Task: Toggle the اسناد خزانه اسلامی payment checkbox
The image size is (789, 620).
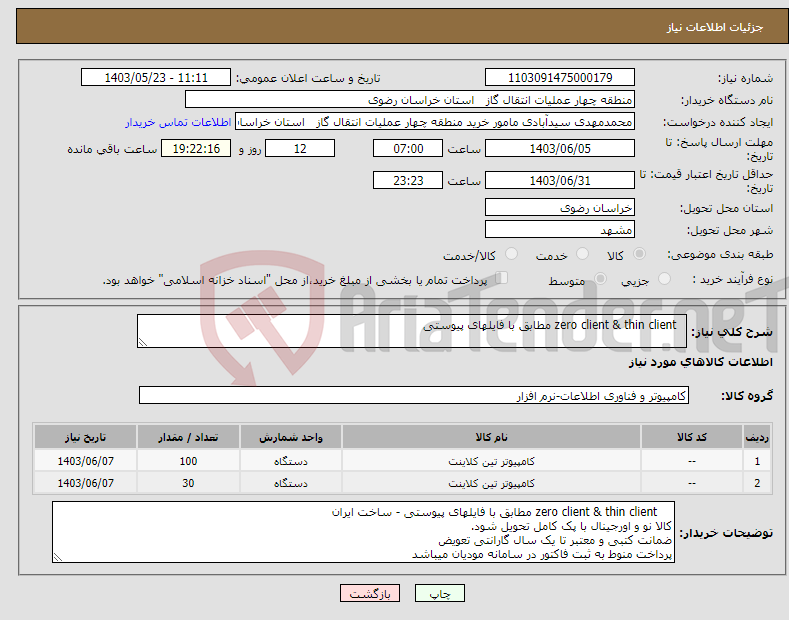Action: [x=501, y=278]
